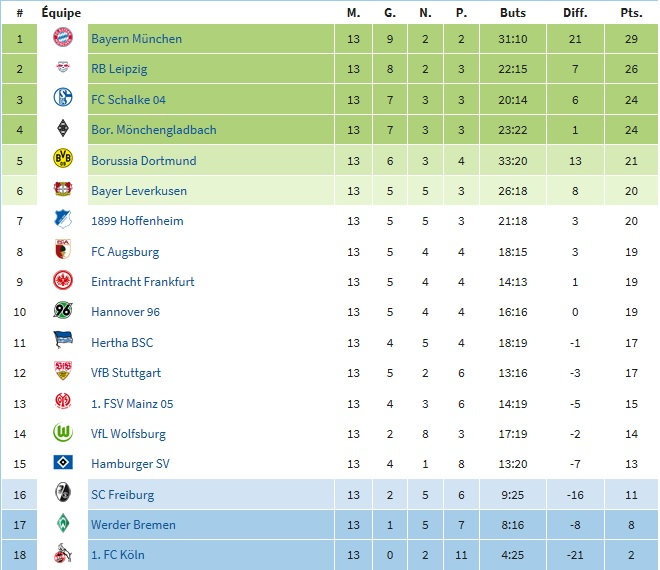660x570 pixels.
Task: Click the RB Leipzig club crest
Action: click(63, 69)
